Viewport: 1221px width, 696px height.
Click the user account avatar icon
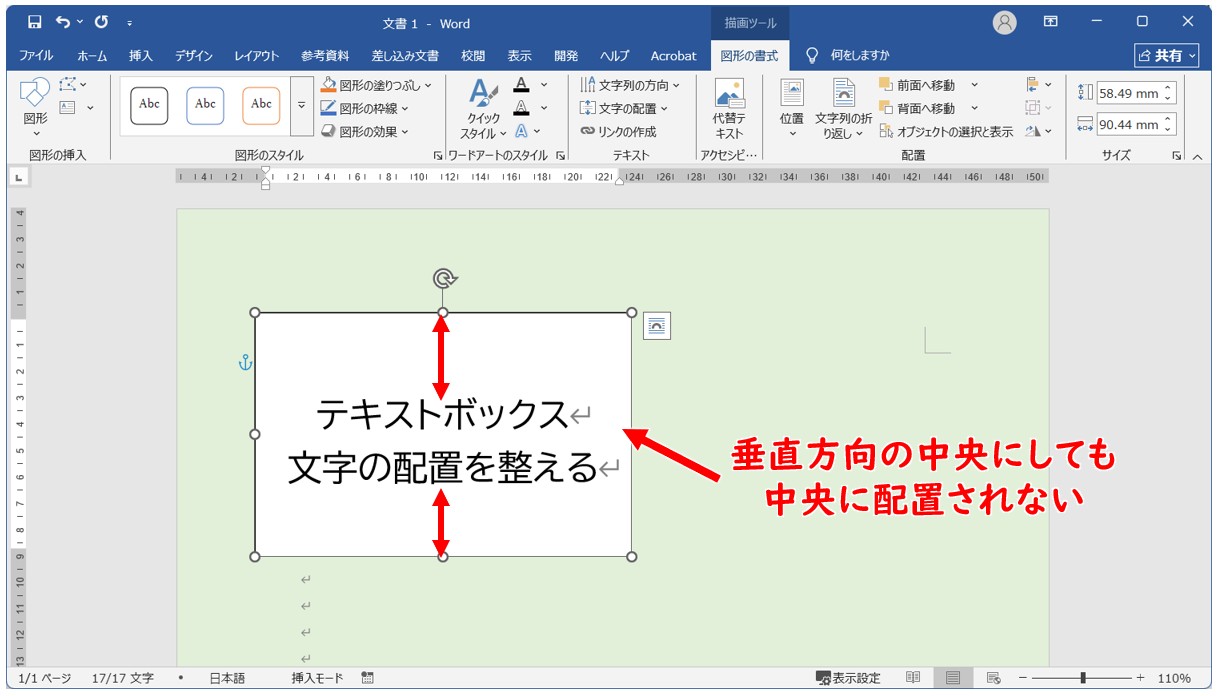point(1005,22)
